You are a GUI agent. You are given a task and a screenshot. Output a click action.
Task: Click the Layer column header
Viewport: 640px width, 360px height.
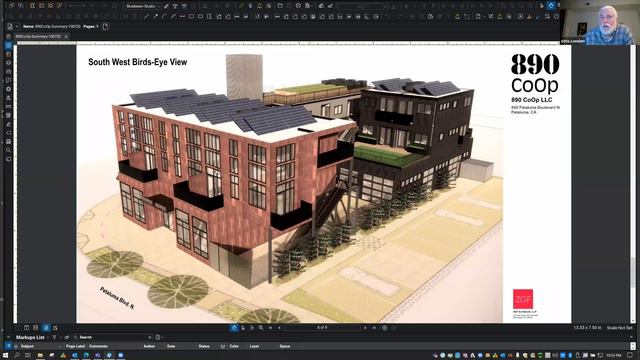point(254,346)
